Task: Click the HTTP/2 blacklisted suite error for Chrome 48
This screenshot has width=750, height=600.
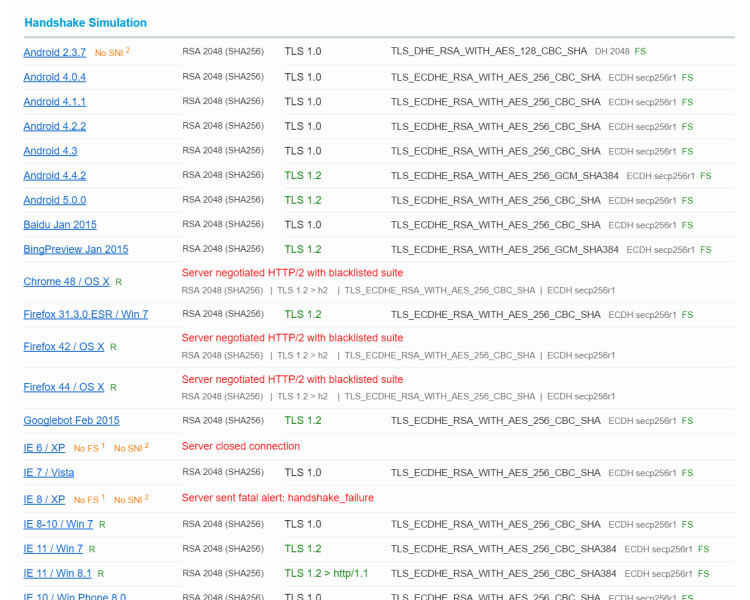Action: tap(292, 273)
